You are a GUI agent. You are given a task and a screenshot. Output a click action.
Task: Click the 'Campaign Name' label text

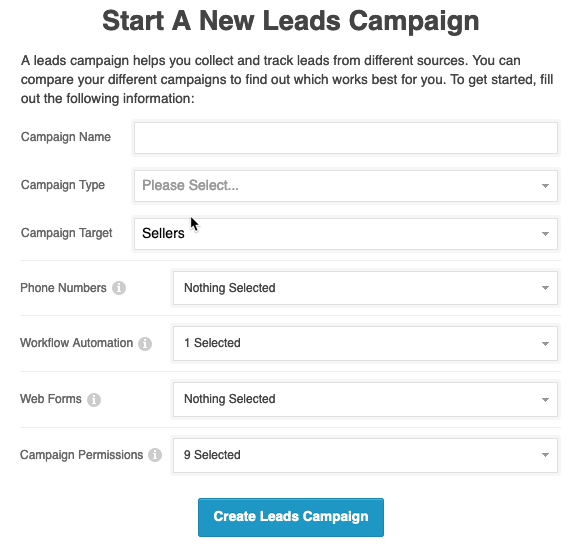point(66,137)
